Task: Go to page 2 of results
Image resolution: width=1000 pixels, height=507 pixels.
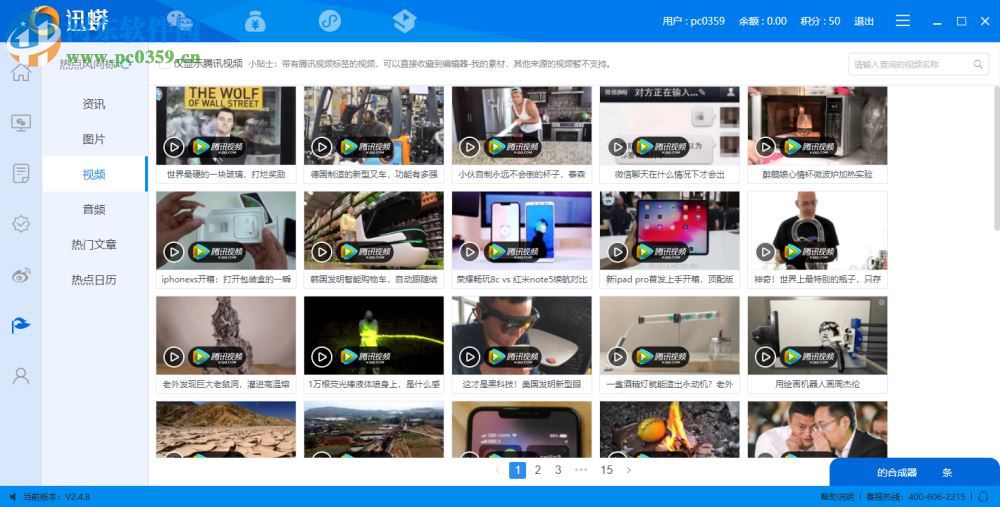Action: click(x=538, y=470)
